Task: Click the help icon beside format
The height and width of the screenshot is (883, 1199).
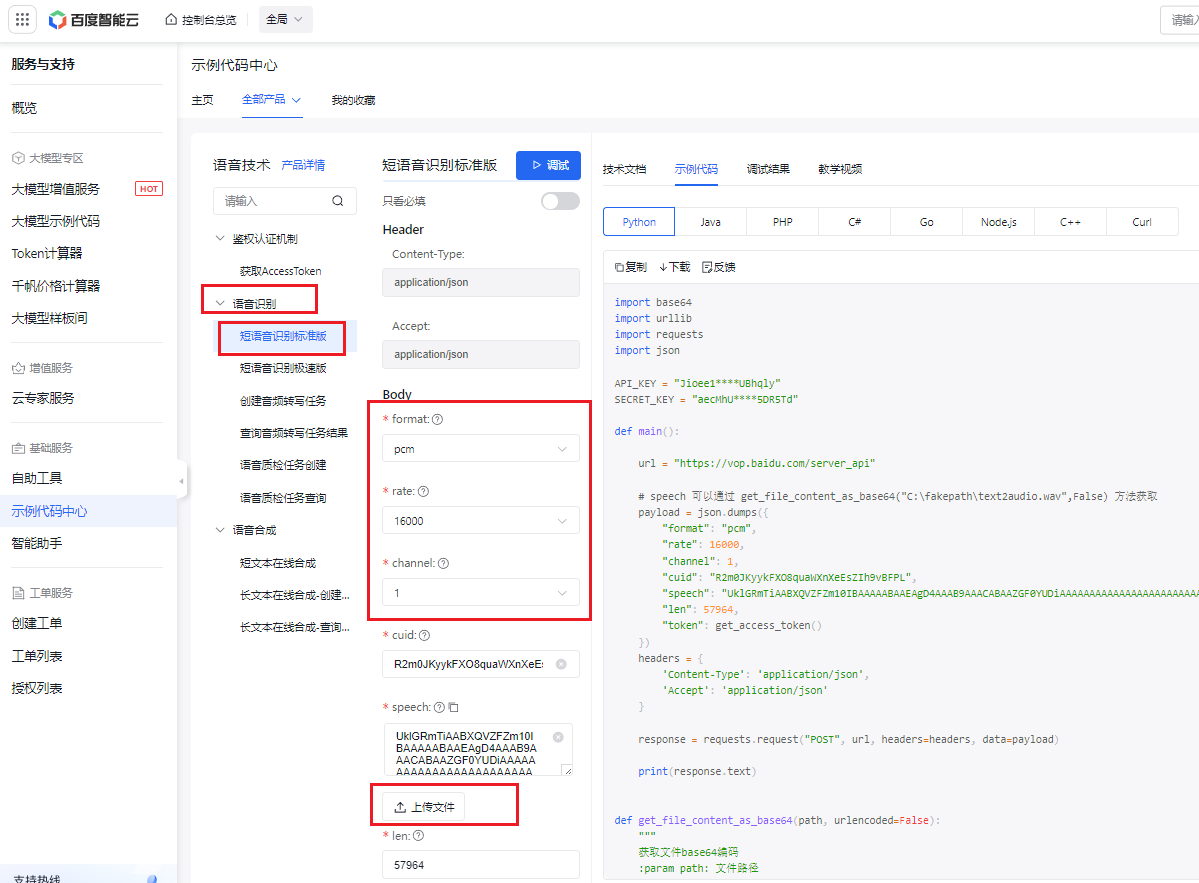Action: [437, 419]
